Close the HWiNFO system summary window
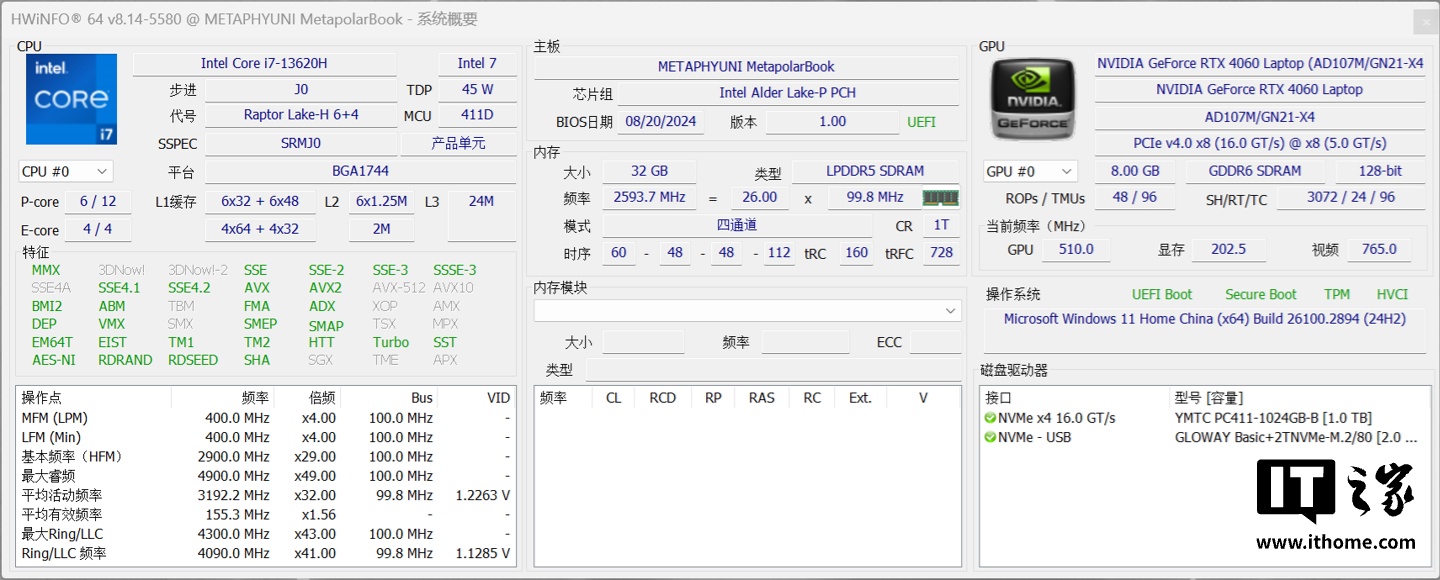This screenshot has height=580, width=1440. tap(1425, 22)
